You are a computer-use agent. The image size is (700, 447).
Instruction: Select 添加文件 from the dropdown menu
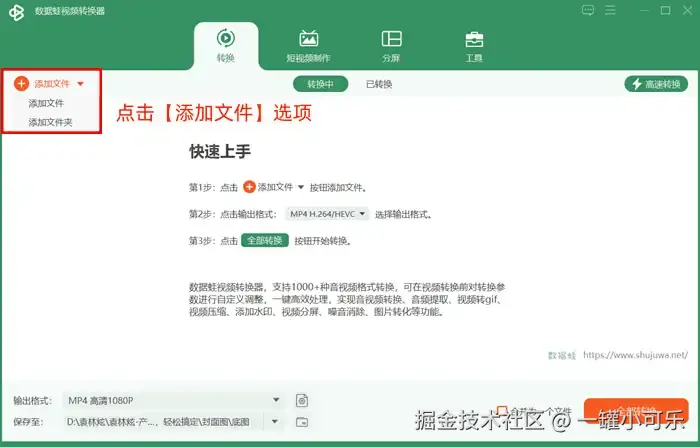(46, 104)
